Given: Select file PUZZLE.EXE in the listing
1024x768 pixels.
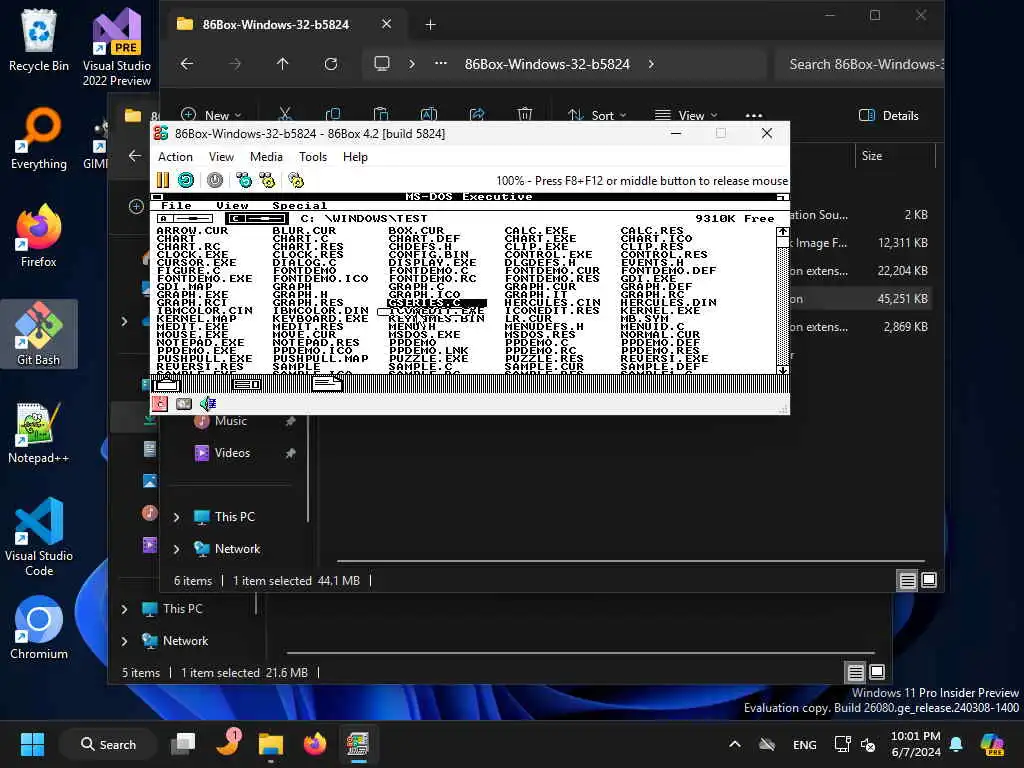Looking at the screenshot, I should [428, 359].
